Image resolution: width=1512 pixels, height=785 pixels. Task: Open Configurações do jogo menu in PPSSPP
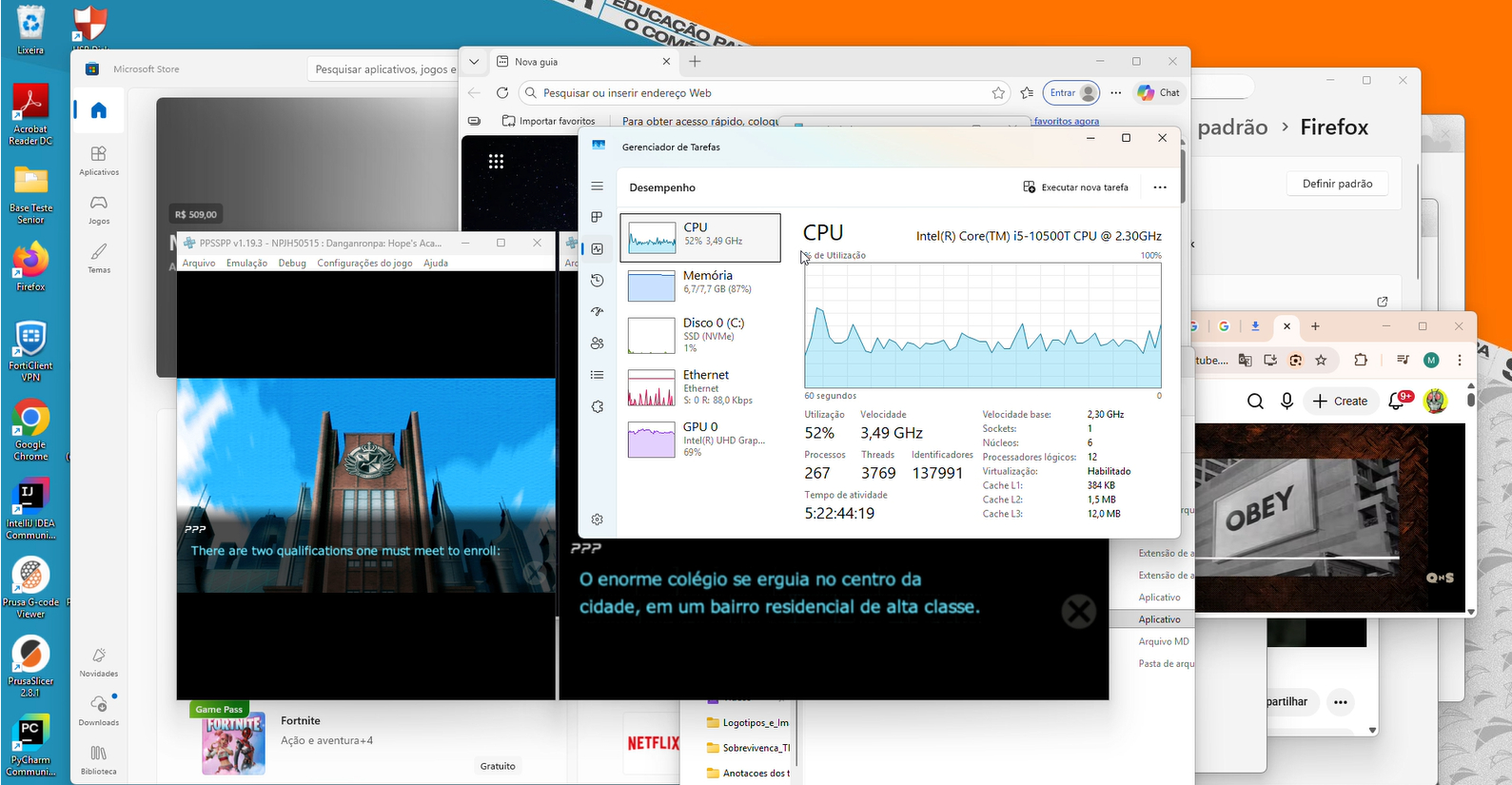tap(364, 264)
